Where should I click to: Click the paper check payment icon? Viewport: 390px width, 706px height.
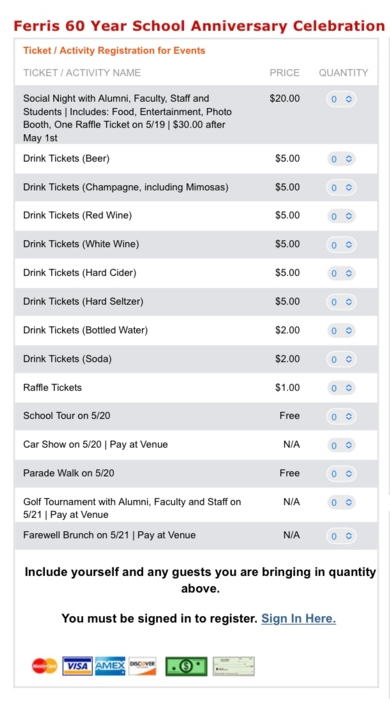[x=234, y=666]
